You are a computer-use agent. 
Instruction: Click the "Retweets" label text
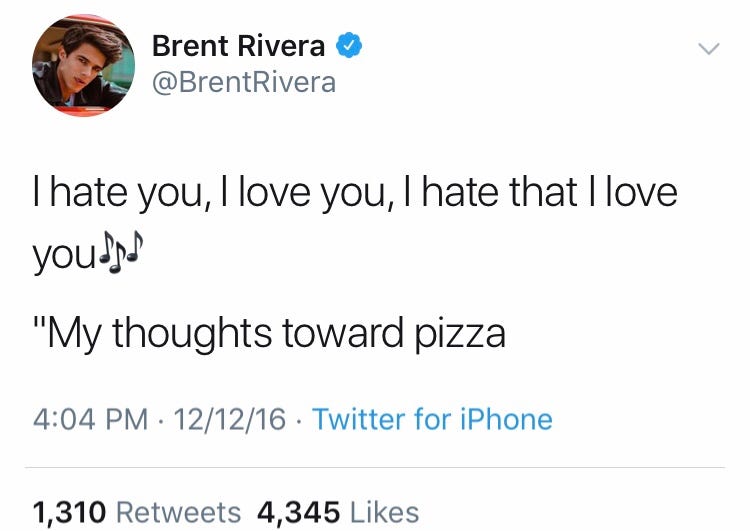click(179, 512)
